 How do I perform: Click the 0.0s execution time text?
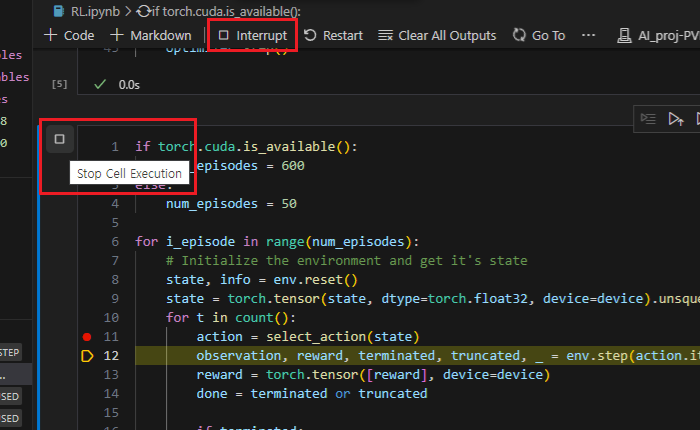[x=129, y=85]
